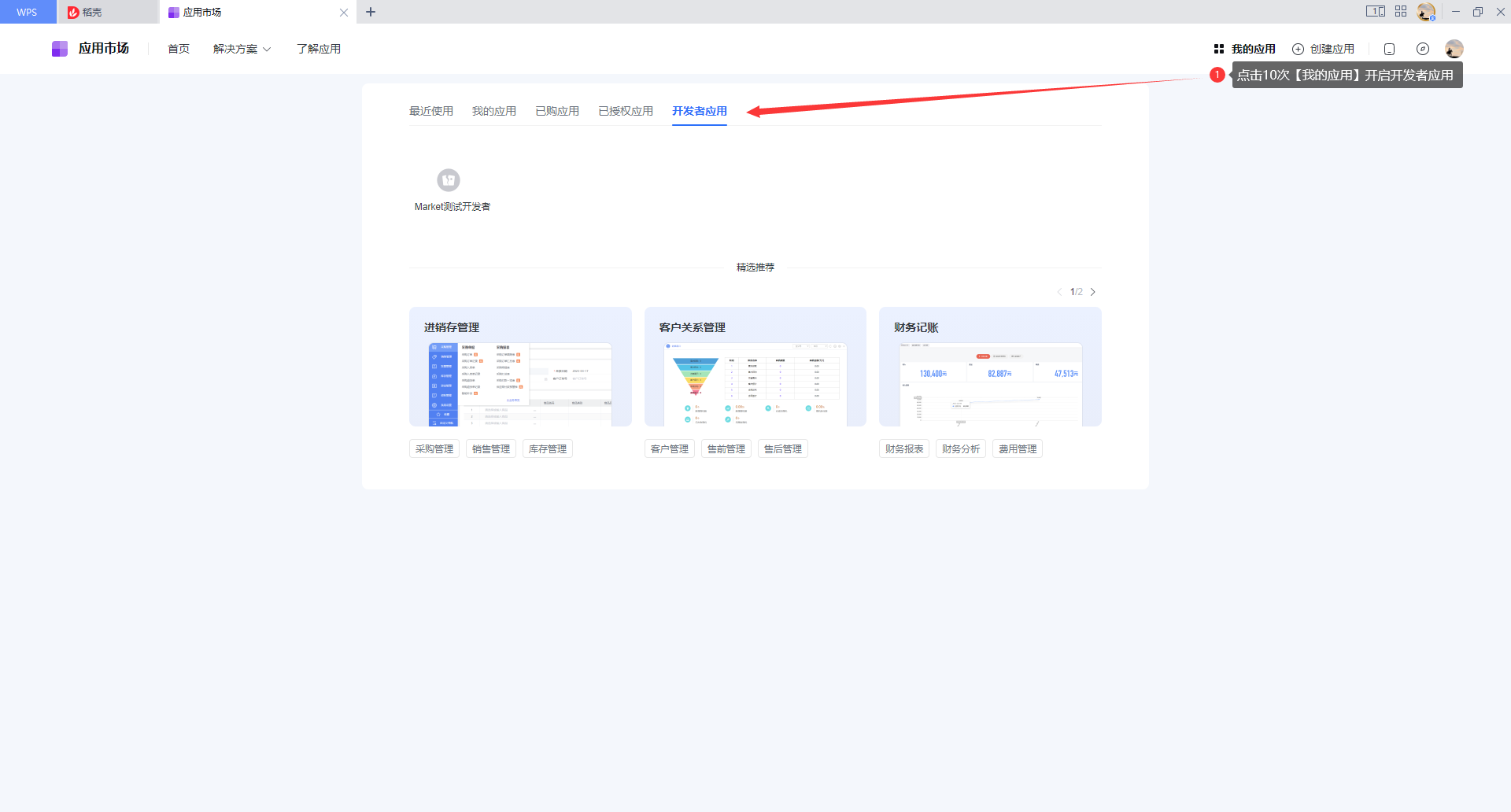The width and height of the screenshot is (1511, 812).
Task: Click the 创建应用 plus icon
Action: [x=1298, y=49]
